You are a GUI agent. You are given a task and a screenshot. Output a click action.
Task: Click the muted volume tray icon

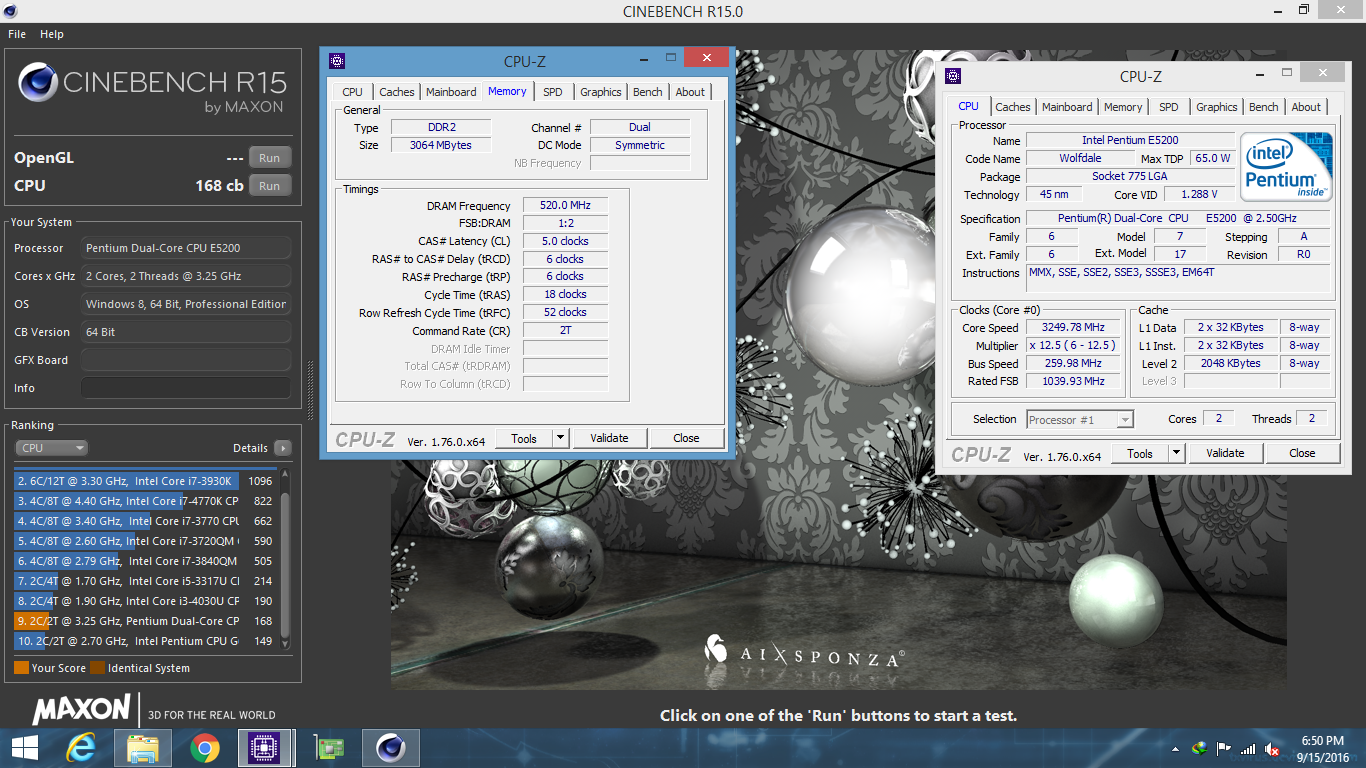1273,749
